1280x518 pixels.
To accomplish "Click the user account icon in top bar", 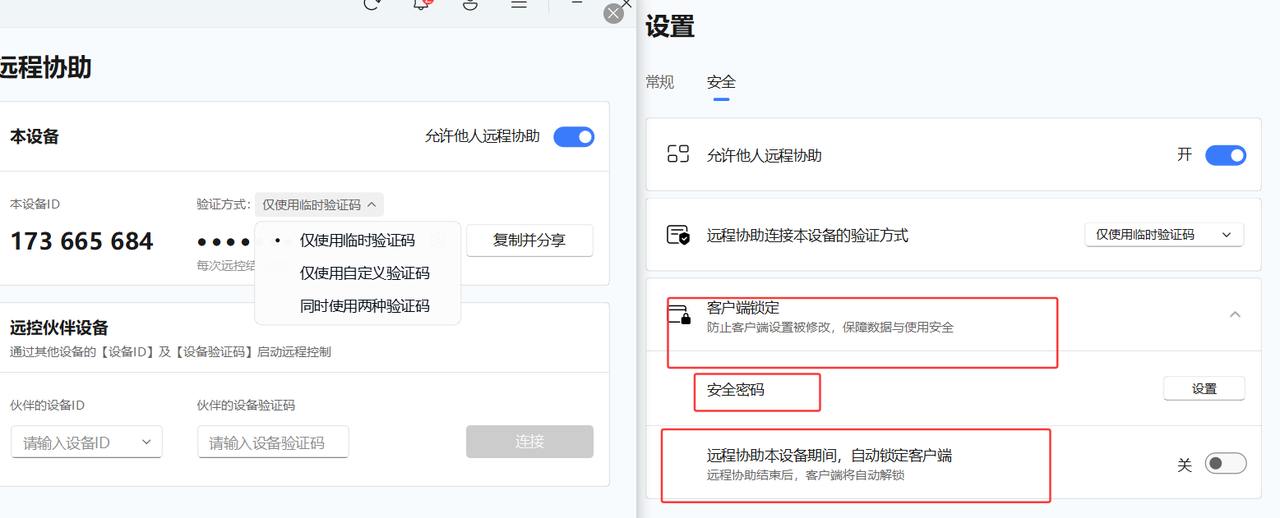I will pyautogui.click(x=470, y=4).
